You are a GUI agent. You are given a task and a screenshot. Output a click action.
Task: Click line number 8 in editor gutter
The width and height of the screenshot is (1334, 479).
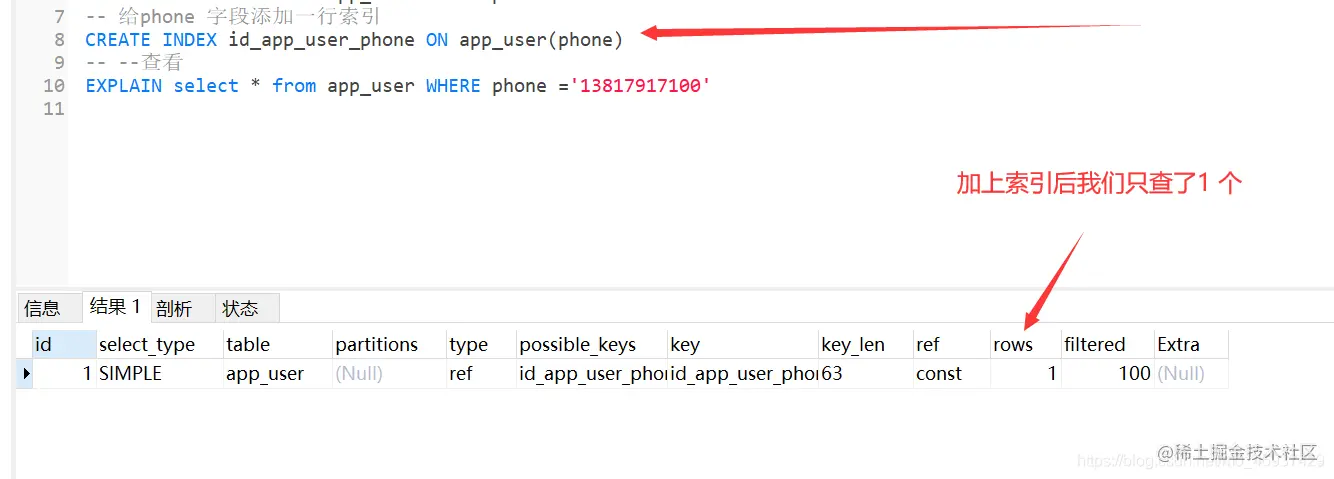[60, 40]
